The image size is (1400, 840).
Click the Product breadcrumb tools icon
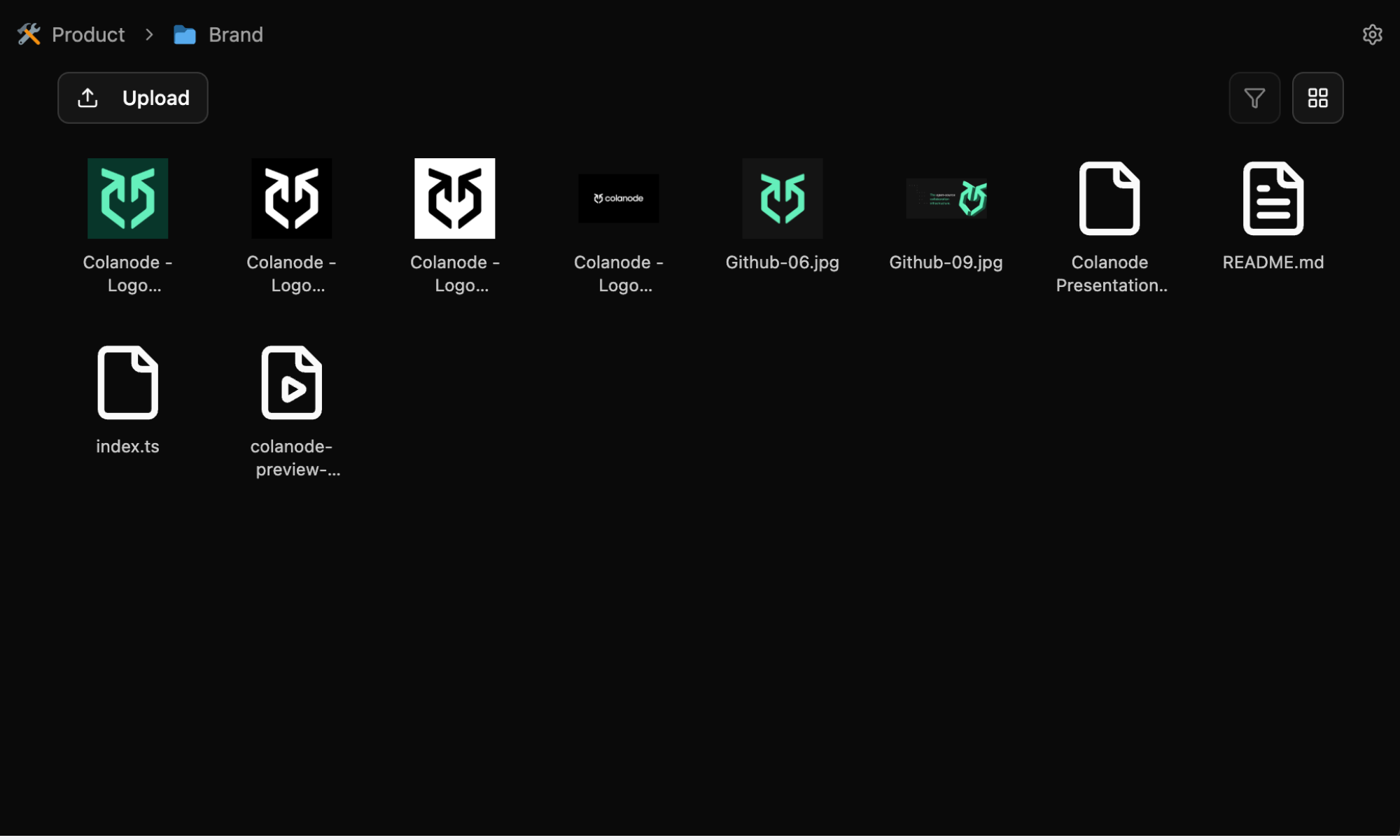click(x=29, y=34)
